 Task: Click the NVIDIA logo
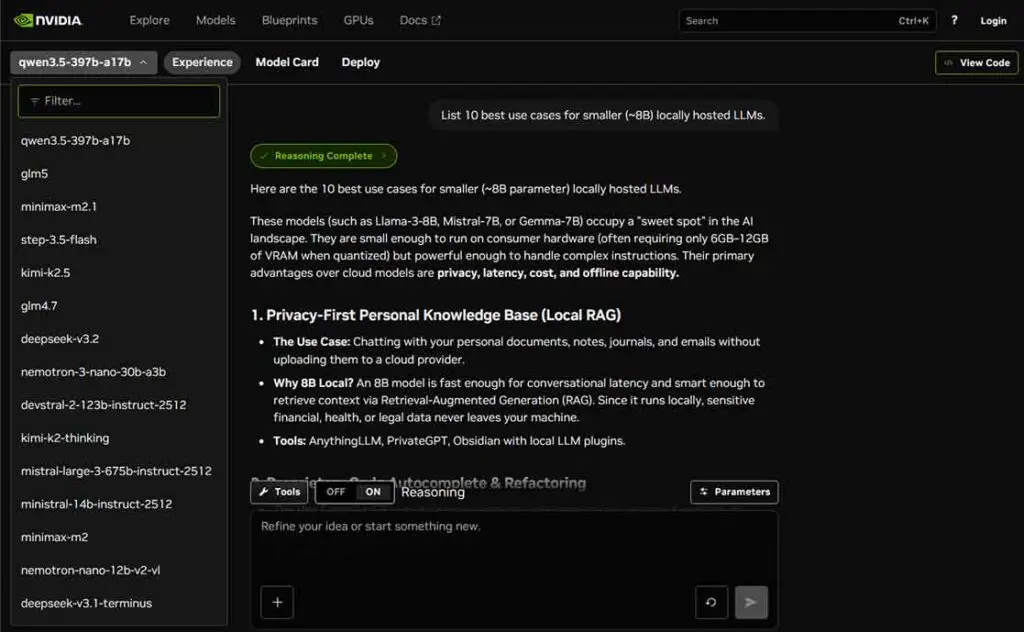pyautogui.click(x=49, y=20)
